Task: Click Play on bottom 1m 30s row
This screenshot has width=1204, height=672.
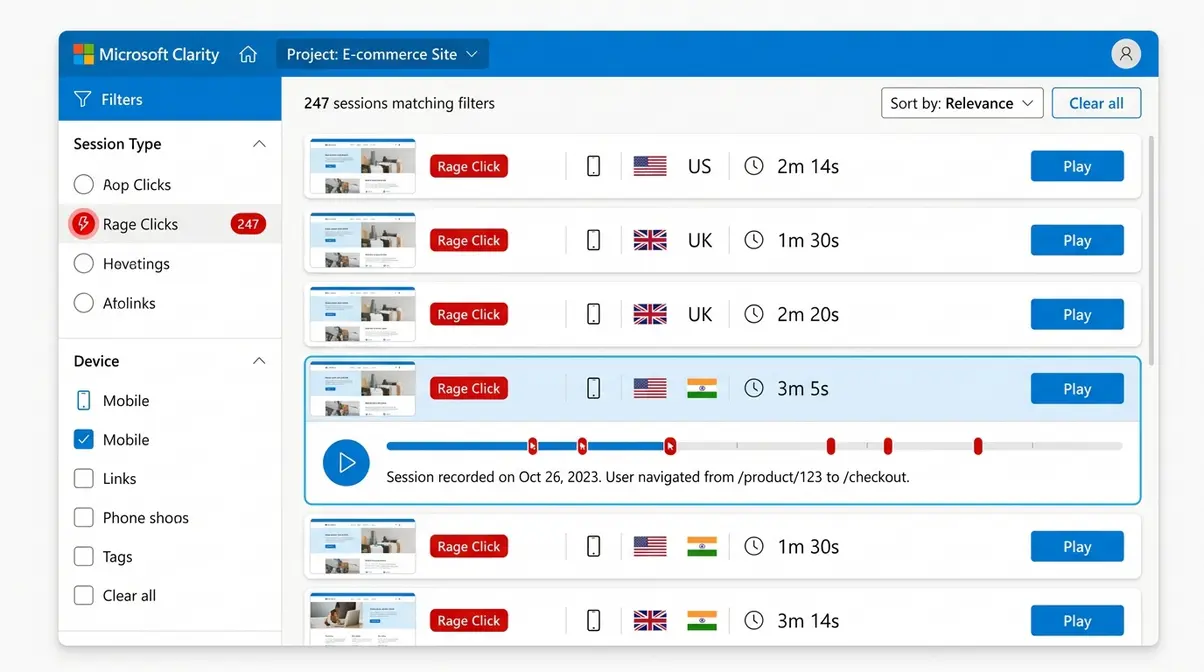Action: pyautogui.click(x=1077, y=546)
